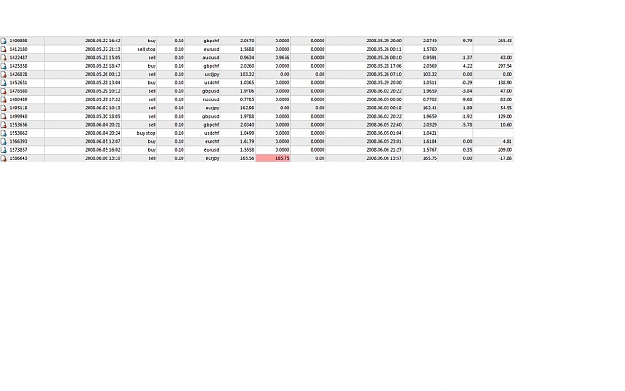
Task: Click the swap value 0.35
Action: [467, 150]
